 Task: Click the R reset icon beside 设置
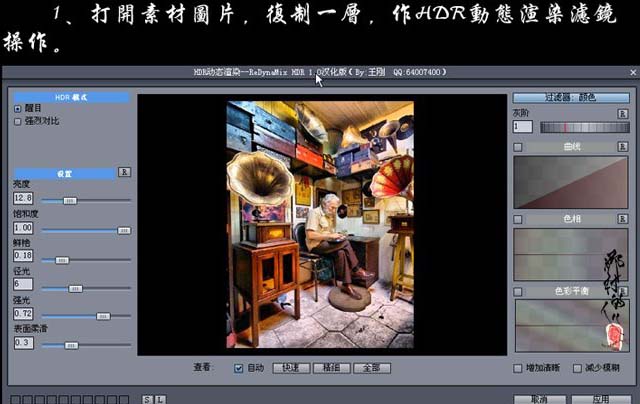(123, 172)
